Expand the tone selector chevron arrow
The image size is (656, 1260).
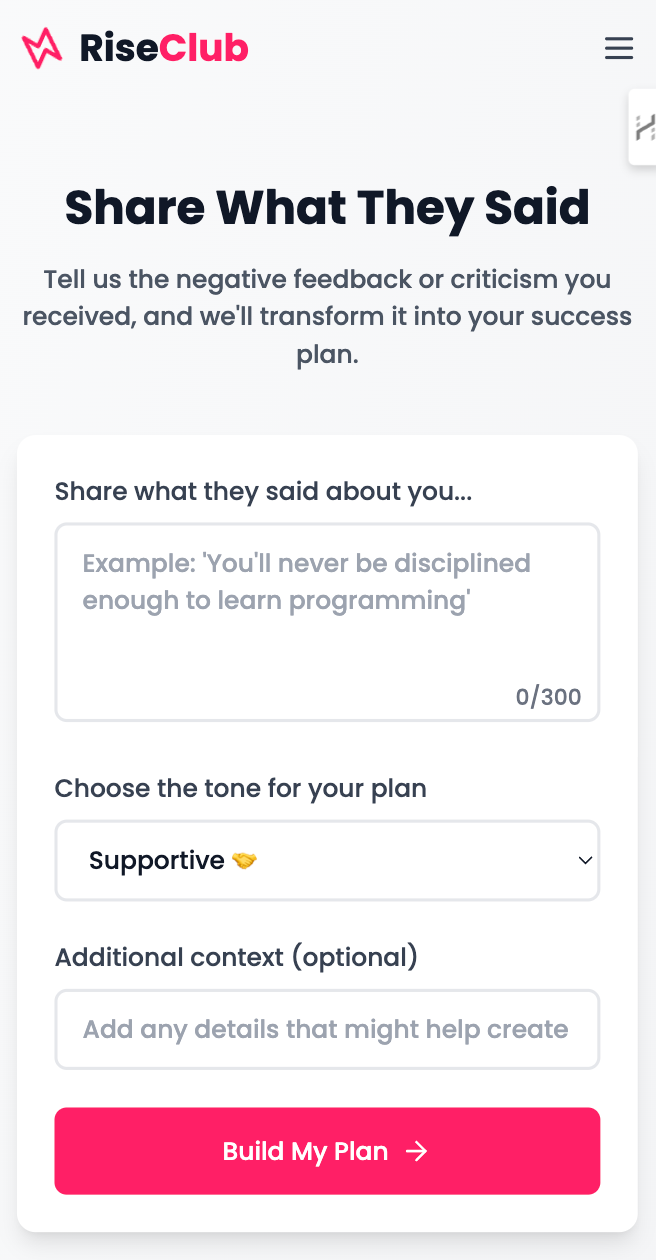(x=586, y=860)
